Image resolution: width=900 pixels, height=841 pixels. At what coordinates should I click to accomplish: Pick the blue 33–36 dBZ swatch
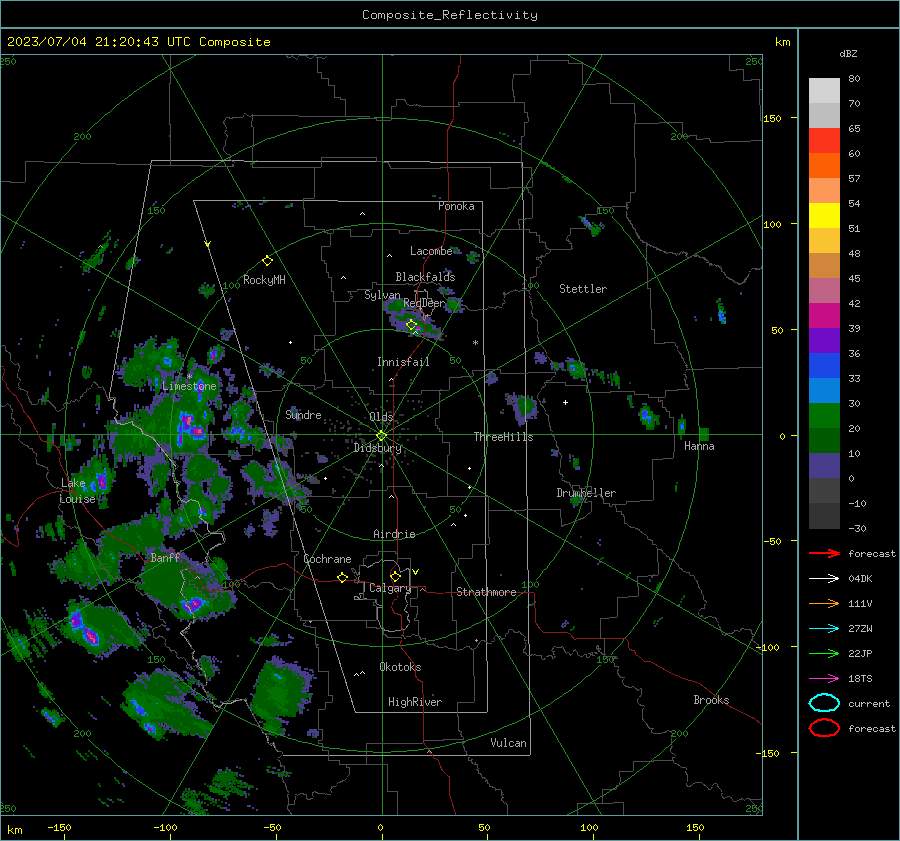824,366
